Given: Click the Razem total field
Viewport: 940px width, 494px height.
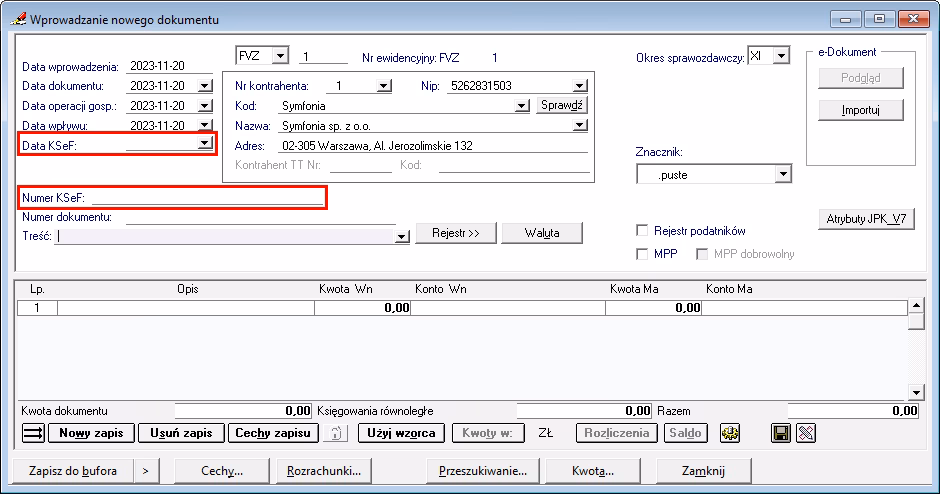Looking at the screenshot, I should [853, 411].
